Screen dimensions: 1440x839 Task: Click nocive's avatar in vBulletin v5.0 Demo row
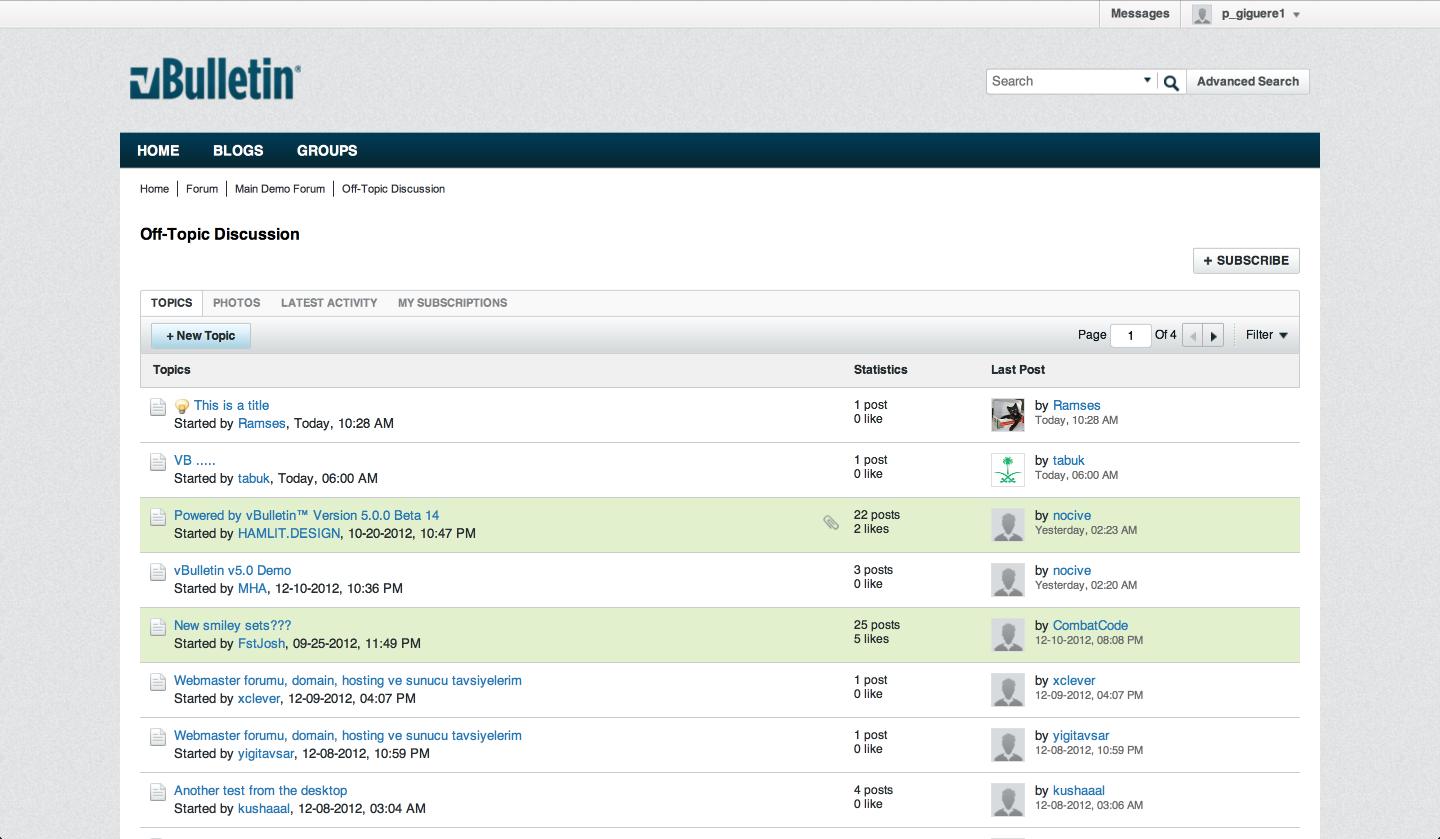1008,580
